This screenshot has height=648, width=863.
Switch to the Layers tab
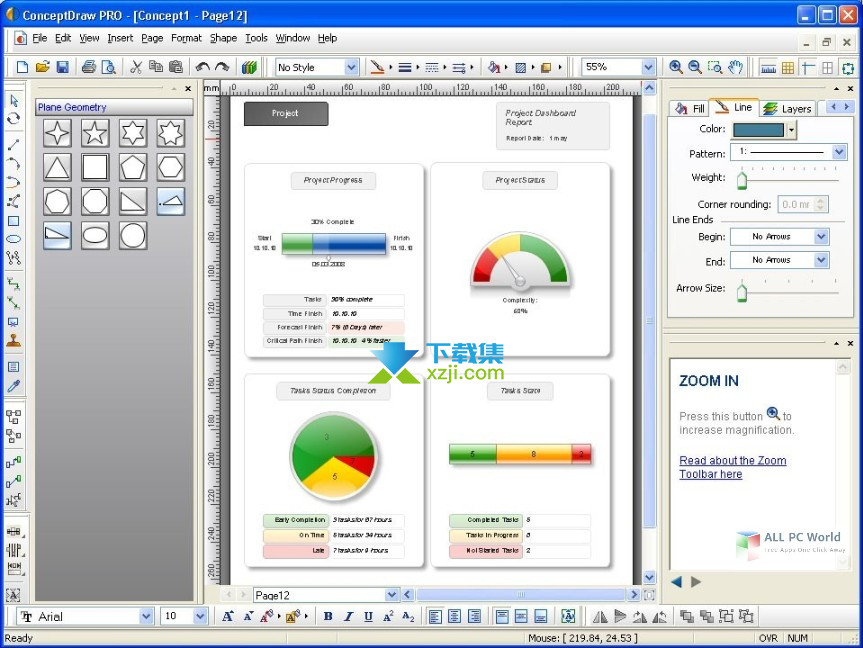[788, 108]
